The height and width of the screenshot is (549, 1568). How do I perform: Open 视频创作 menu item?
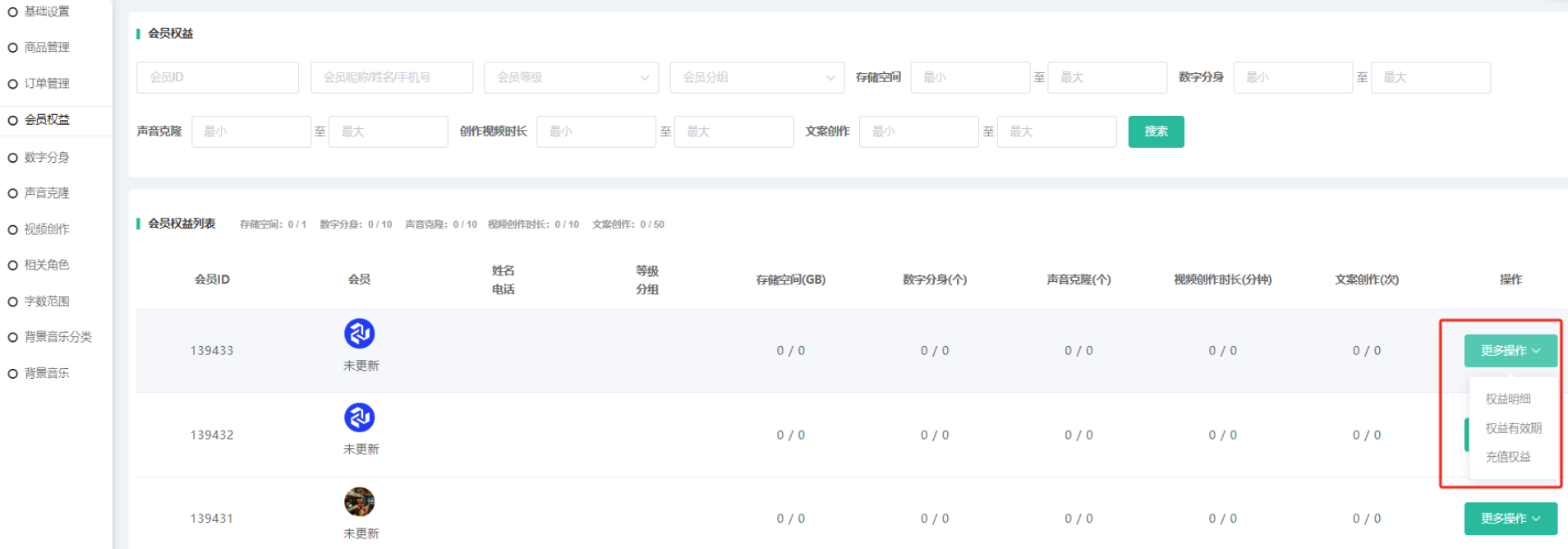[46, 229]
